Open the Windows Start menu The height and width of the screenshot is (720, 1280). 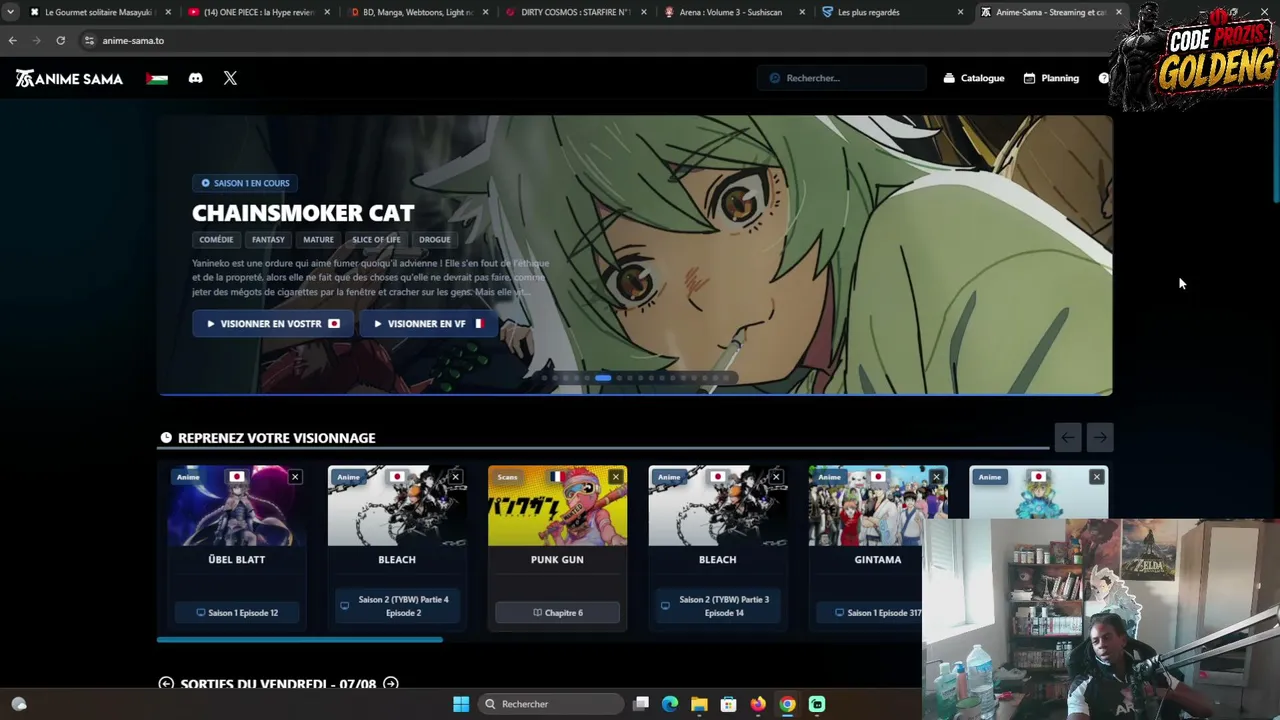click(461, 704)
